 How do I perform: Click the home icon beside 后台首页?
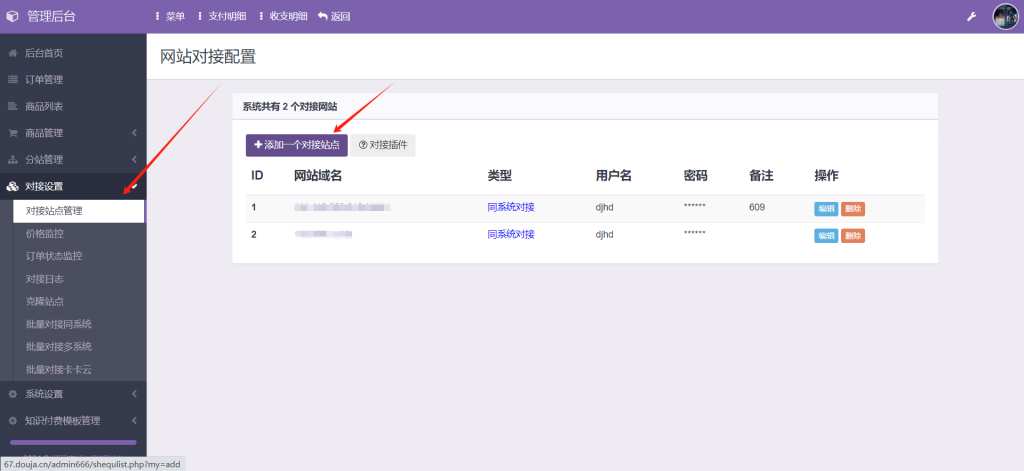tap(12, 54)
